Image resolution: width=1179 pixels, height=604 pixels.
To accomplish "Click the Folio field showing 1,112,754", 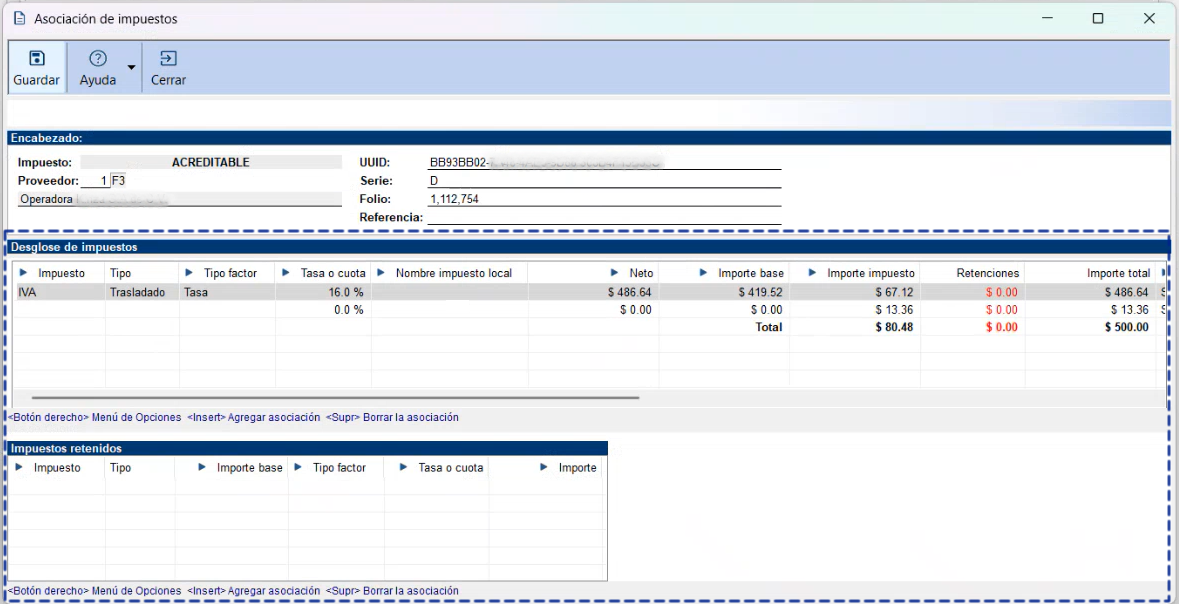I will coord(603,199).
